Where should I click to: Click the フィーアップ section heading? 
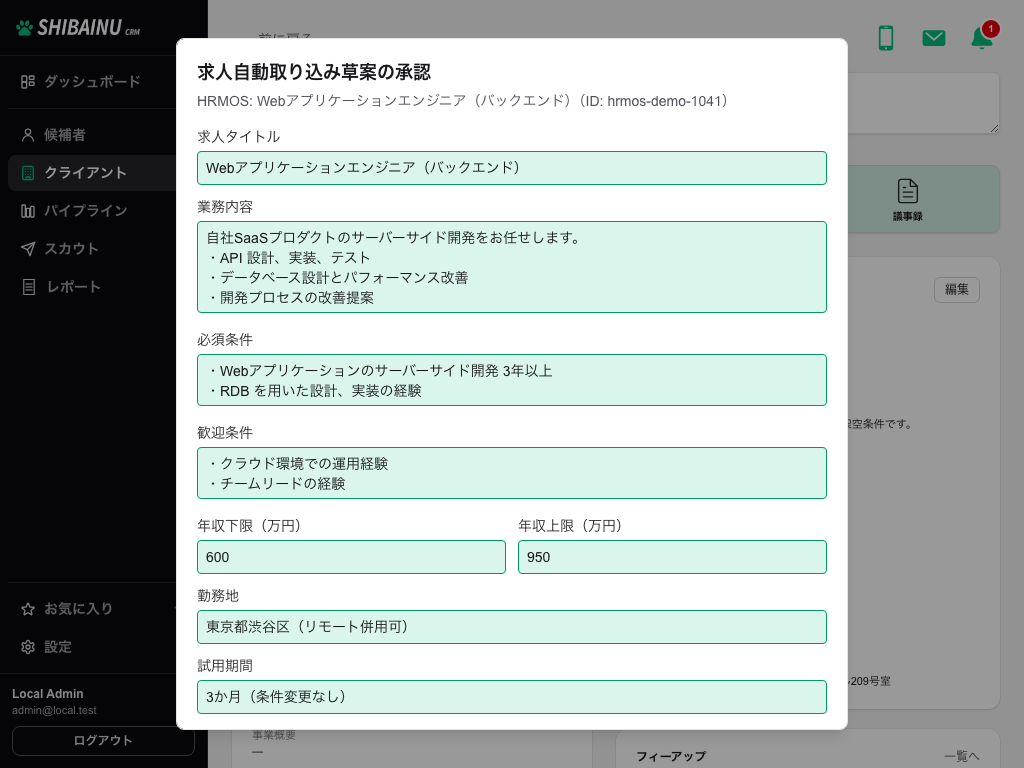tap(671, 756)
